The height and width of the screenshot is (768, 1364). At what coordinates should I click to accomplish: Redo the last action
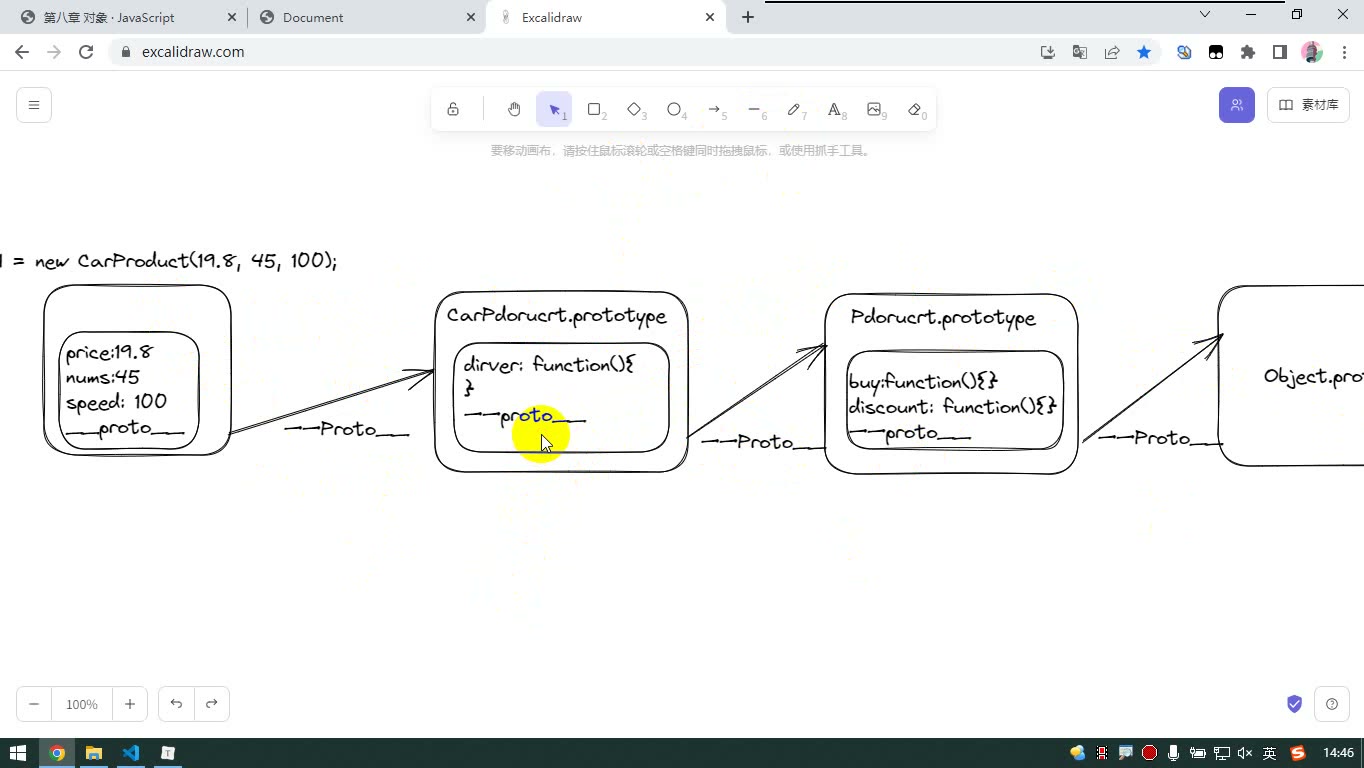(x=212, y=704)
